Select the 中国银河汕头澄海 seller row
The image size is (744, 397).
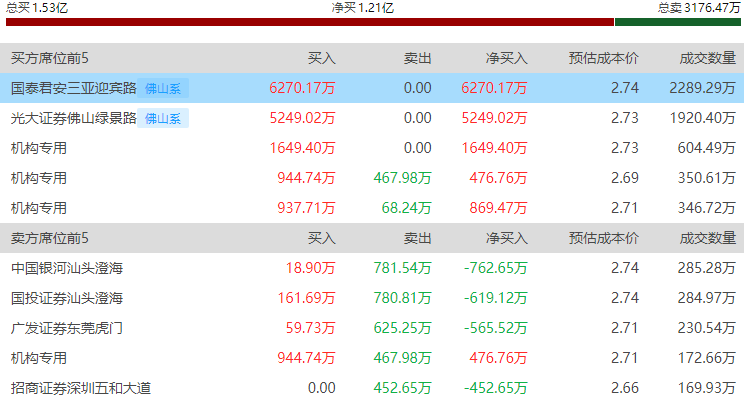(x=372, y=268)
